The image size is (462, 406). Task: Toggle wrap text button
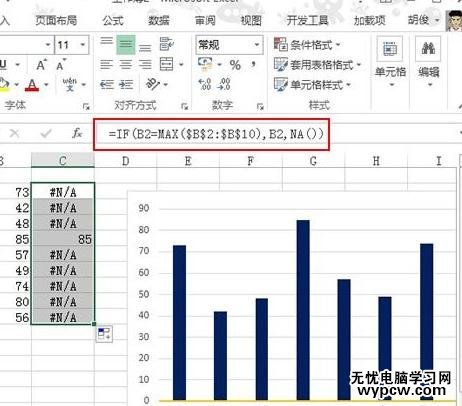(x=166, y=44)
